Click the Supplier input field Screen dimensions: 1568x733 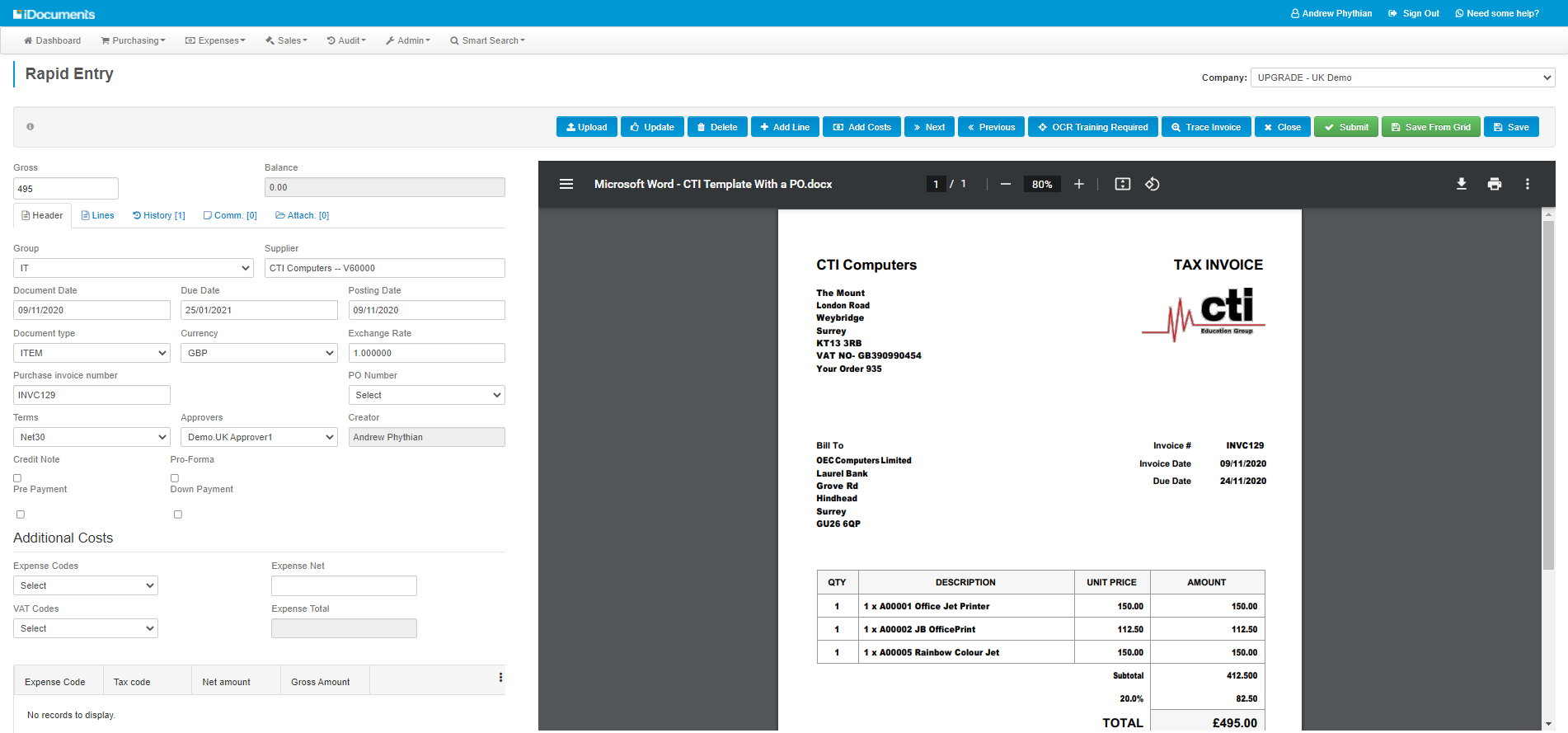pyautogui.click(x=385, y=268)
